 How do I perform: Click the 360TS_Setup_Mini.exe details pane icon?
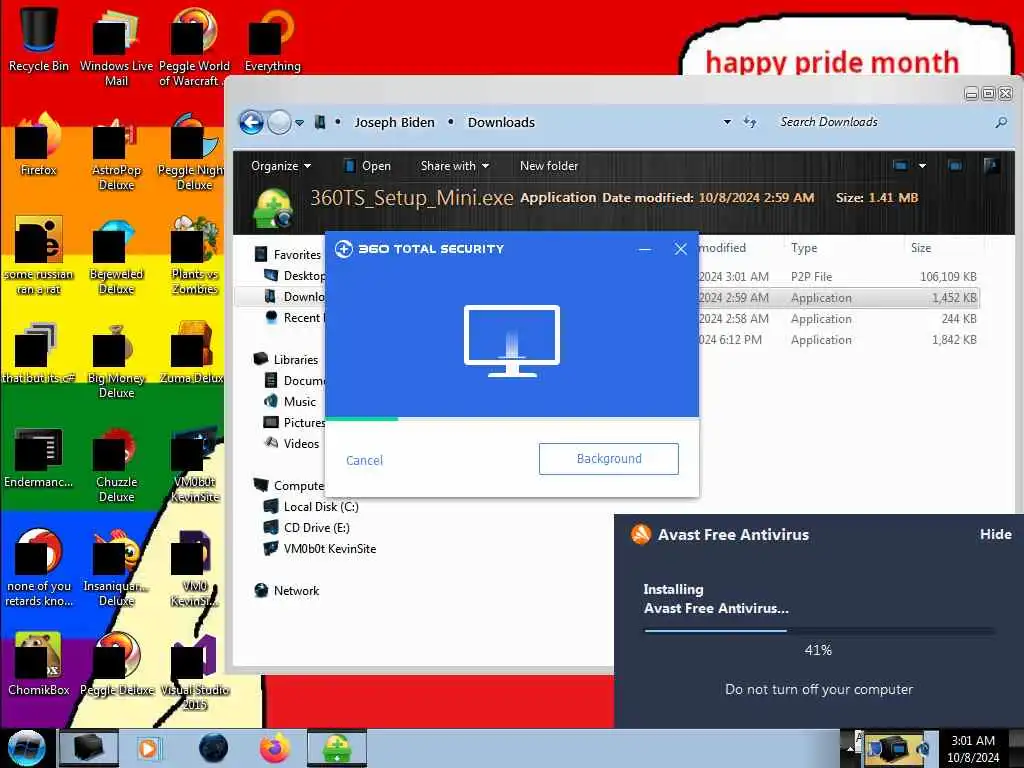(x=273, y=208)
